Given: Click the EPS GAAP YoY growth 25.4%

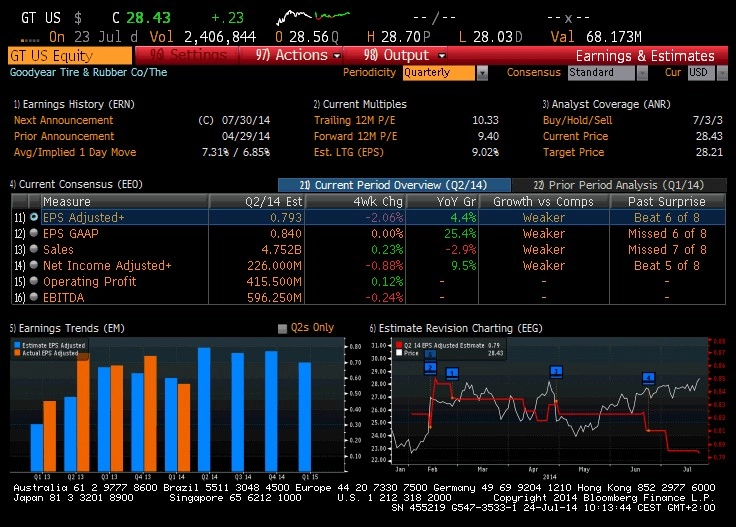Looking at the screenshot, I should tap(460, 233).
